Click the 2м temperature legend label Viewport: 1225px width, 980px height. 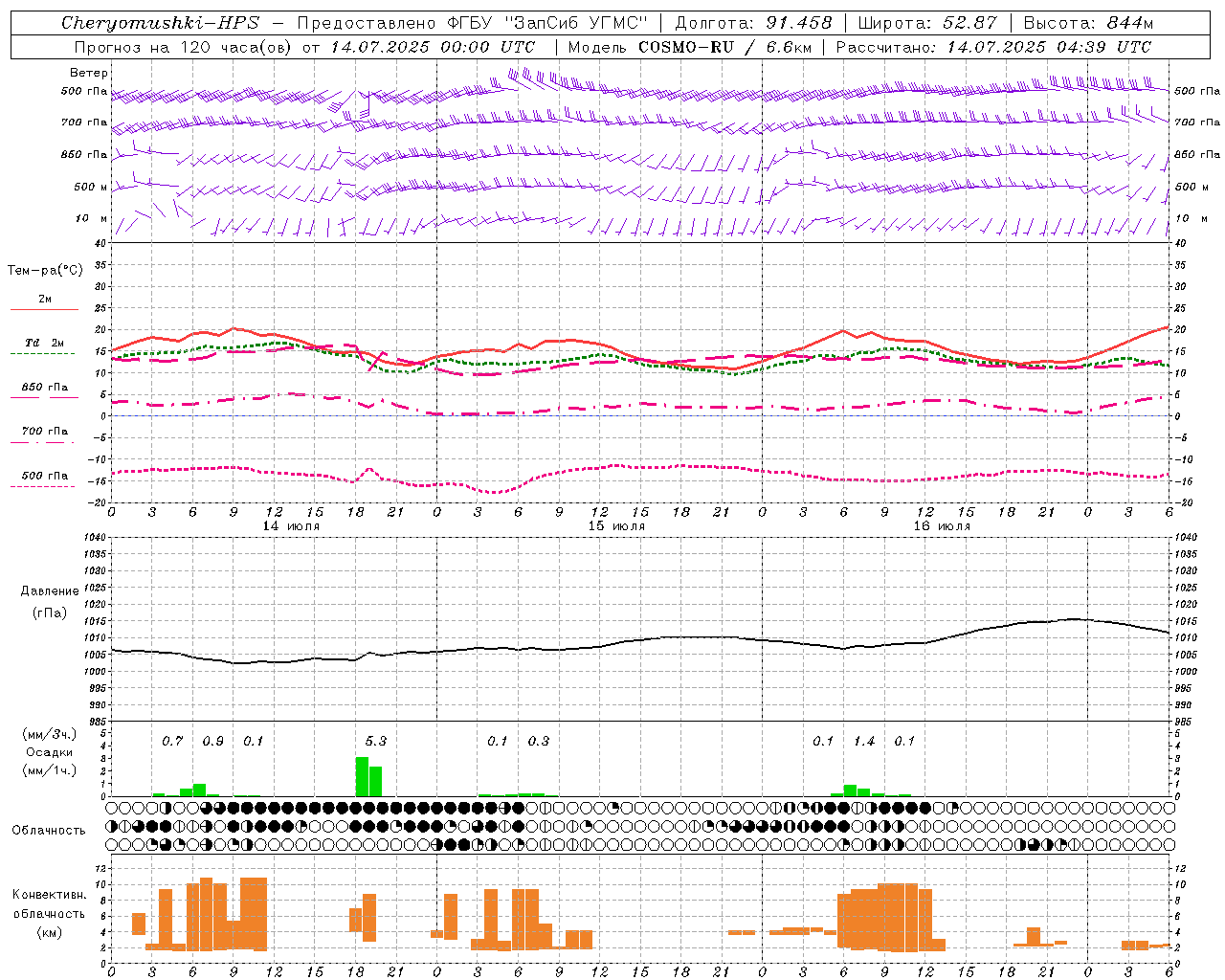coord(45,299)
